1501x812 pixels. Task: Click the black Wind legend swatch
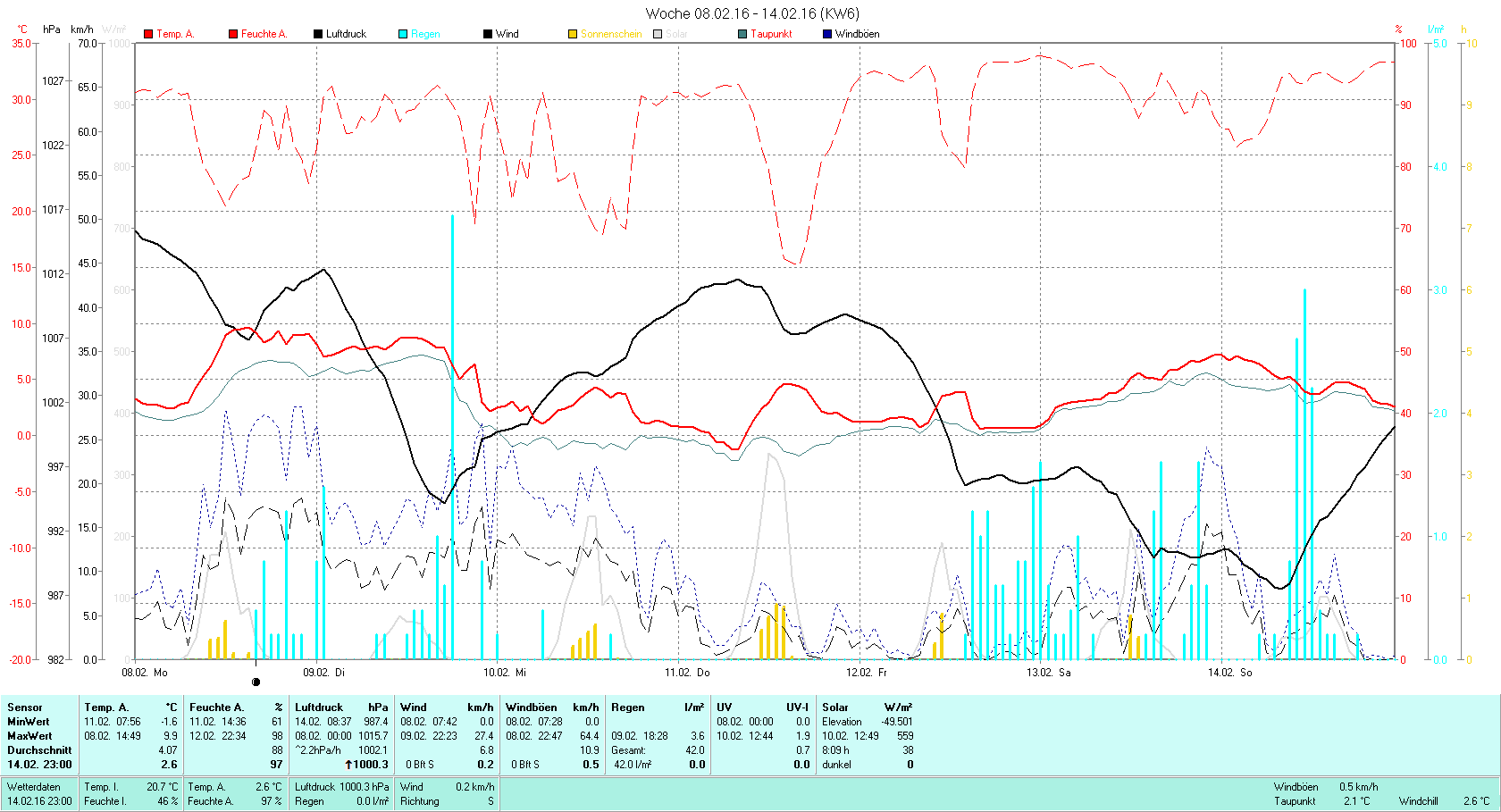click(x=488, y=34)
